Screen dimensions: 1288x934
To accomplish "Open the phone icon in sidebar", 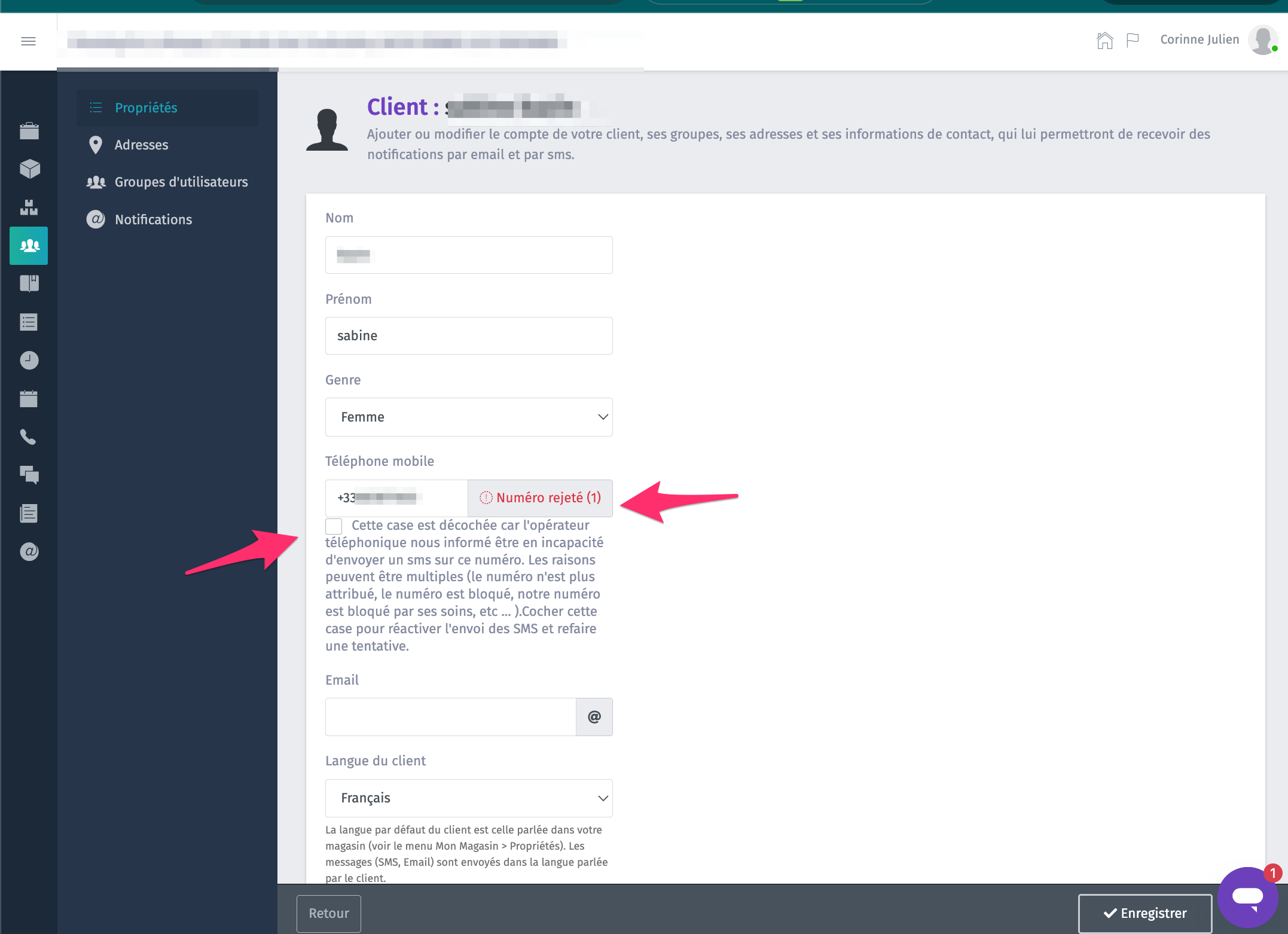I will click(x=29, y=437).
